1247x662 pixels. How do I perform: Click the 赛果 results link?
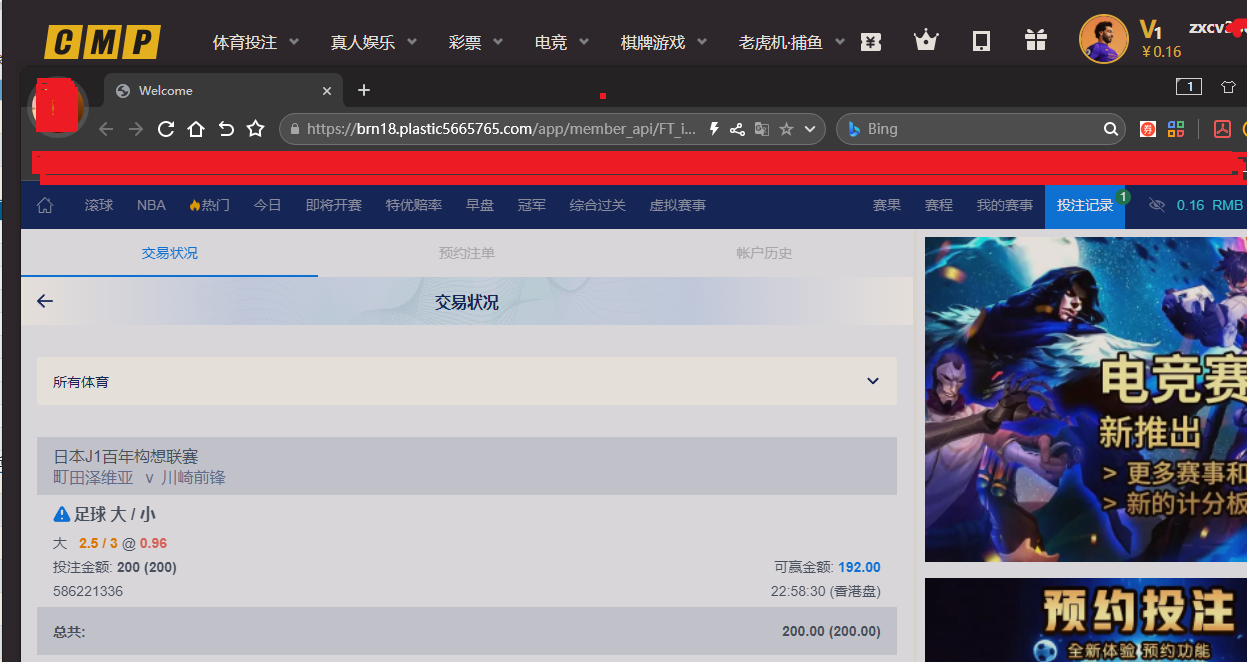coord(886,205)
